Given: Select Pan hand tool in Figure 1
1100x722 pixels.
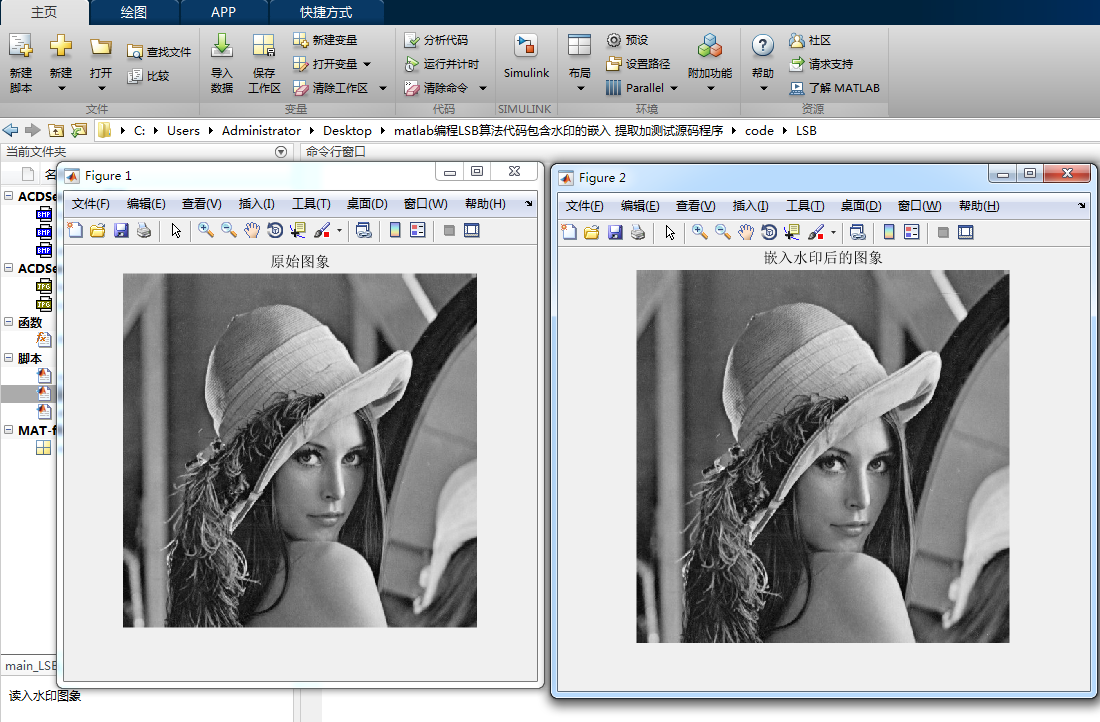Looking at the screenshot, I should 252,230.
